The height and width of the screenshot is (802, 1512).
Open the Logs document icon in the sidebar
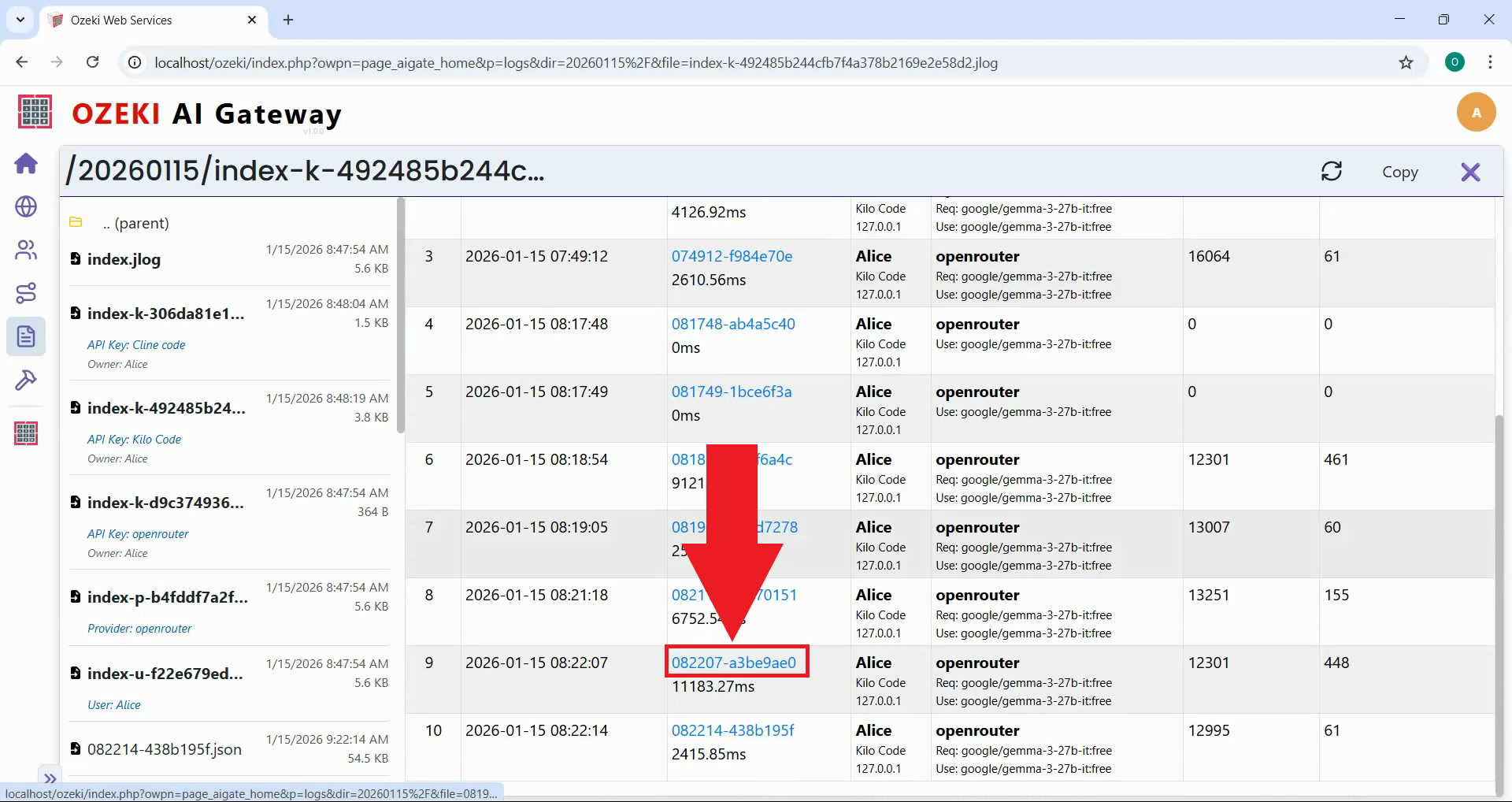(x=26, y=336)
